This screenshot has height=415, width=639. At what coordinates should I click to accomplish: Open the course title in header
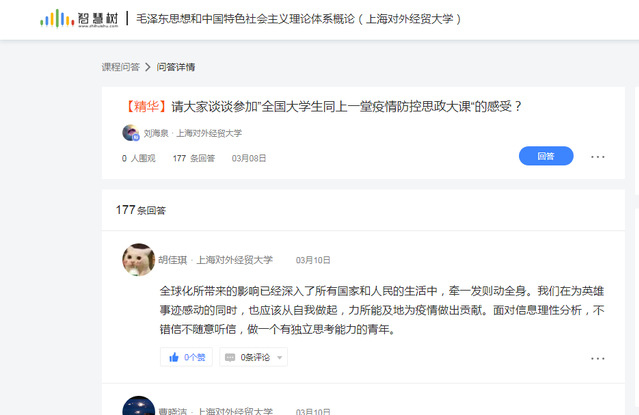(298, 19)
